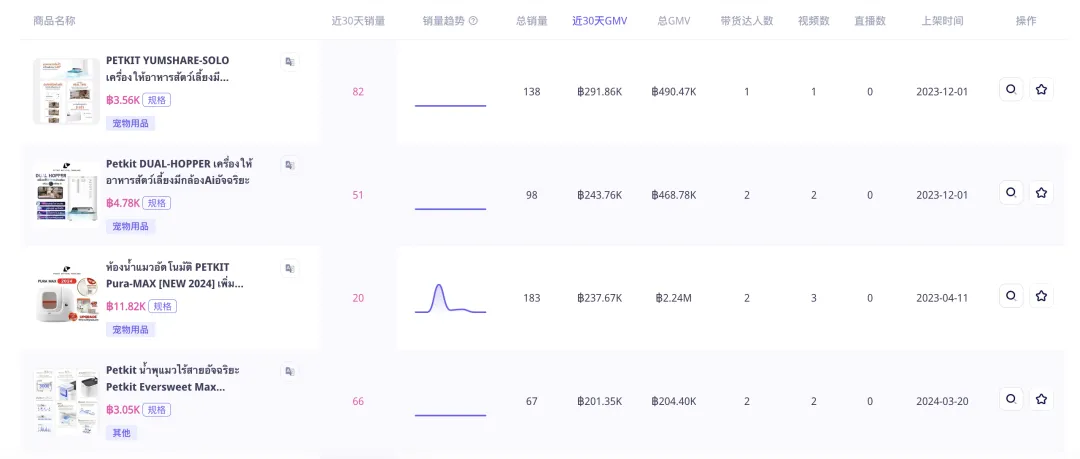Open the PETKIT YUMSHARE-SOLO product title link
1080x459 pixels.
167,69
